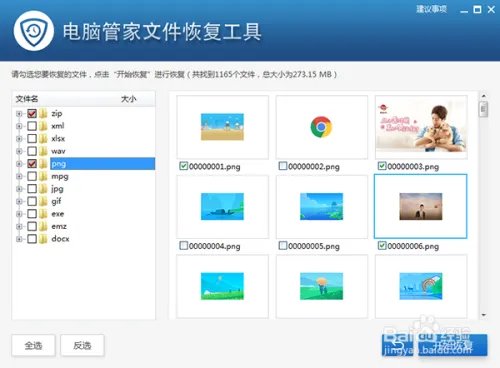The height and width of the screenshot is (368, 500).
Task: Select the docx tree row label
Action: point(60,239)
